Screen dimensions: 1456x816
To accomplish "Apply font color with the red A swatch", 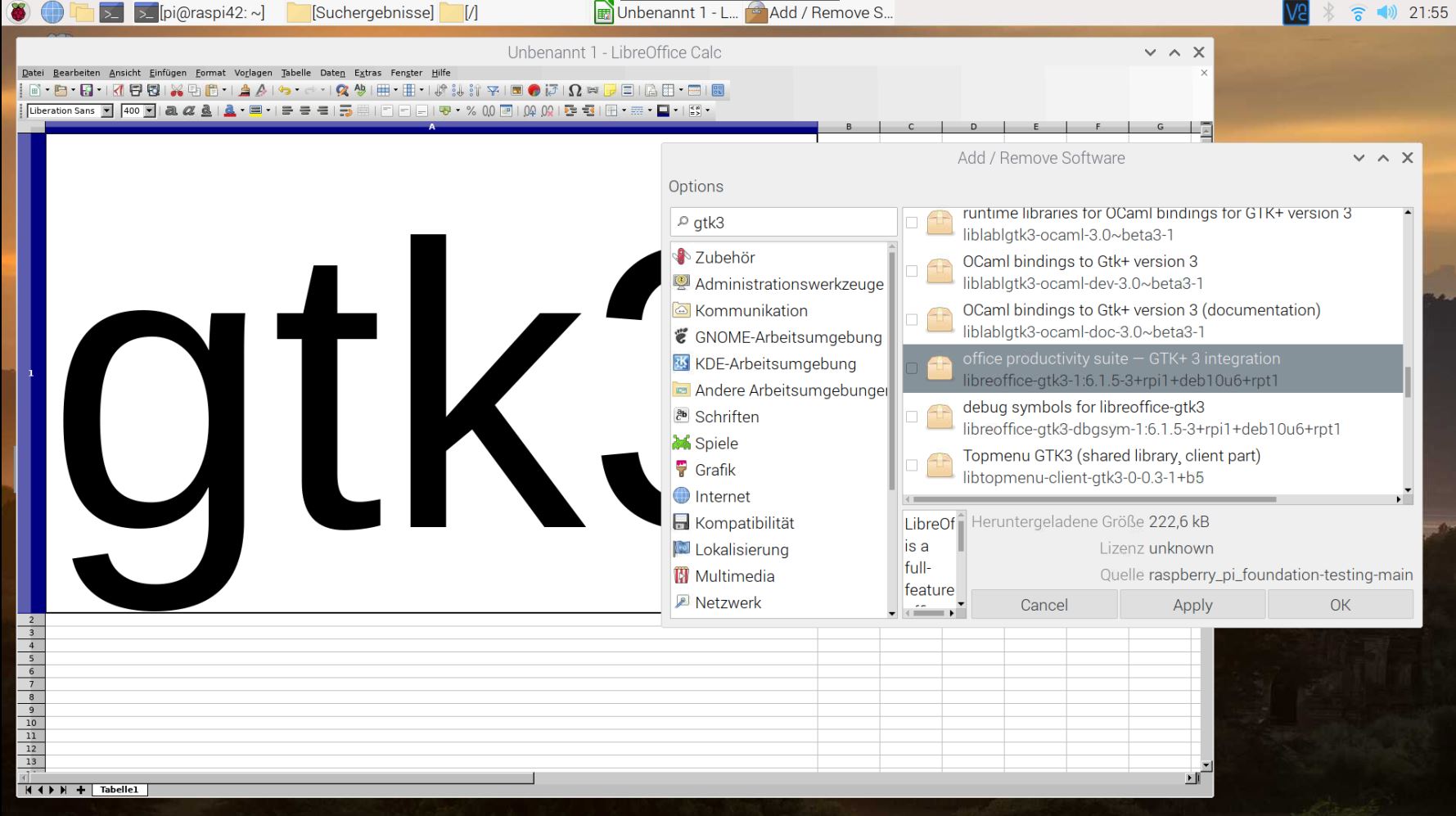I will 230,110.
